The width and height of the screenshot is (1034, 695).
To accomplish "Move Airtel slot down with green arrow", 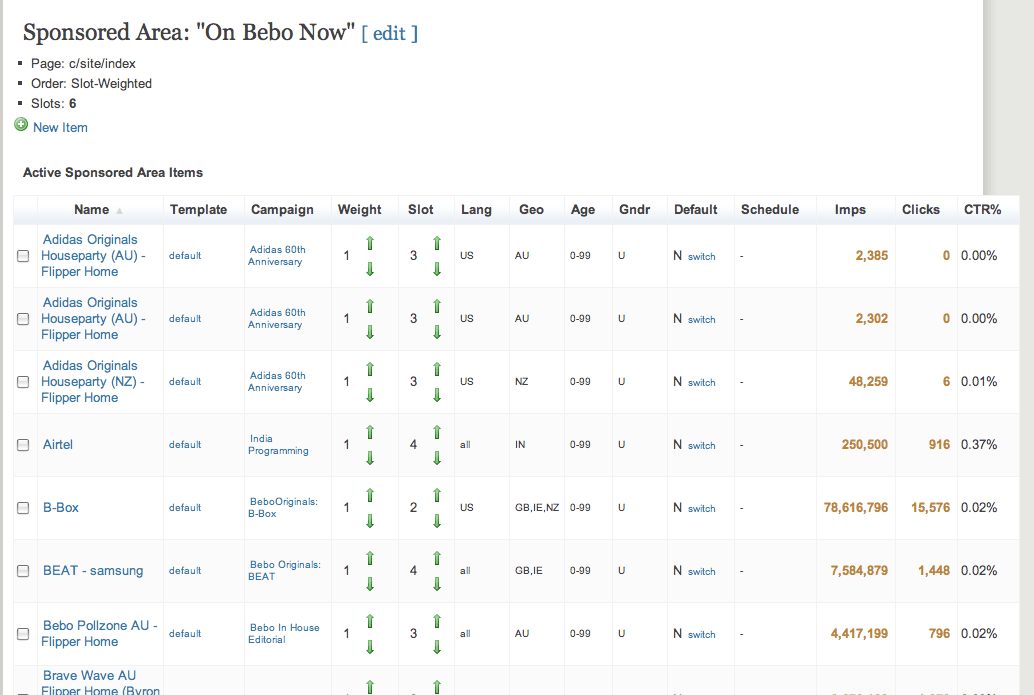I will click(437, 458).
